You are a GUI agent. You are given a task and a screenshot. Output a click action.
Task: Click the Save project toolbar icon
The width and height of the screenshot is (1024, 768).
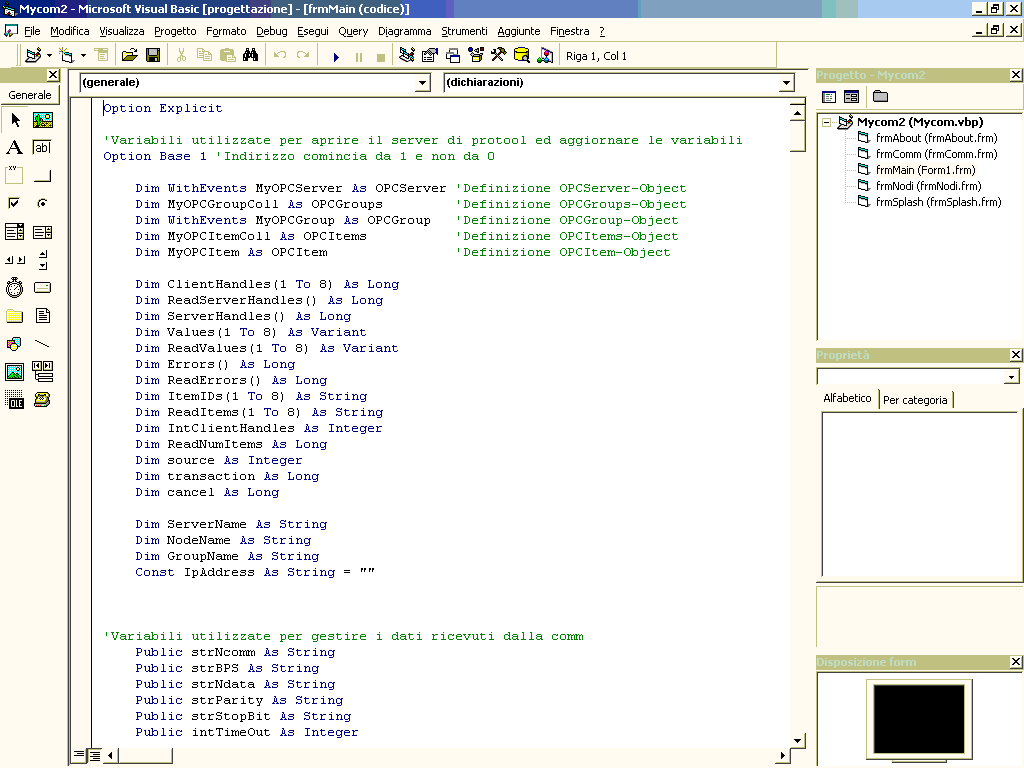153,56
